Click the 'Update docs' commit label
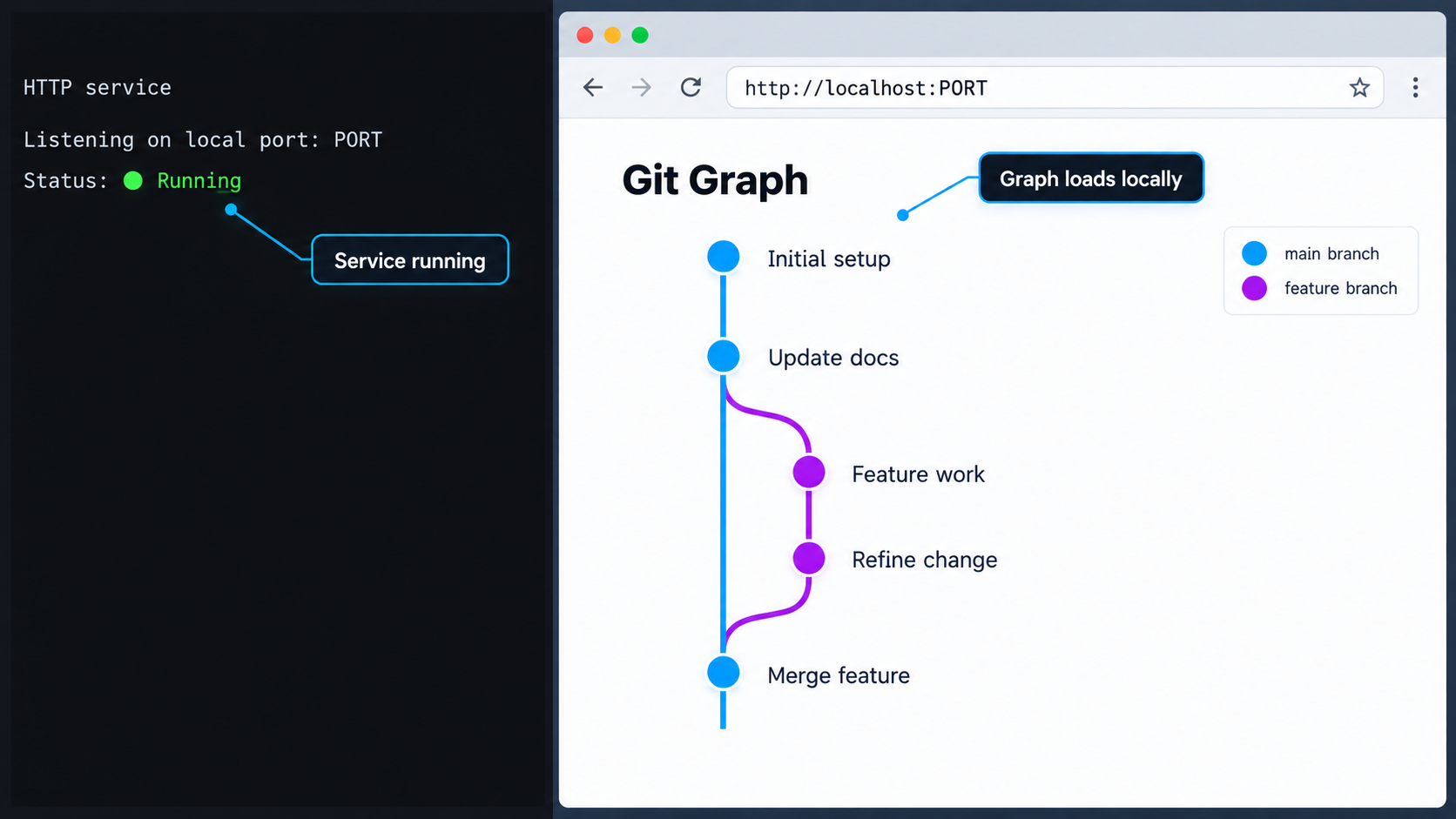The height and width of the screenshot is (819, 1456). pyautogui.click(x=833, y=358)
